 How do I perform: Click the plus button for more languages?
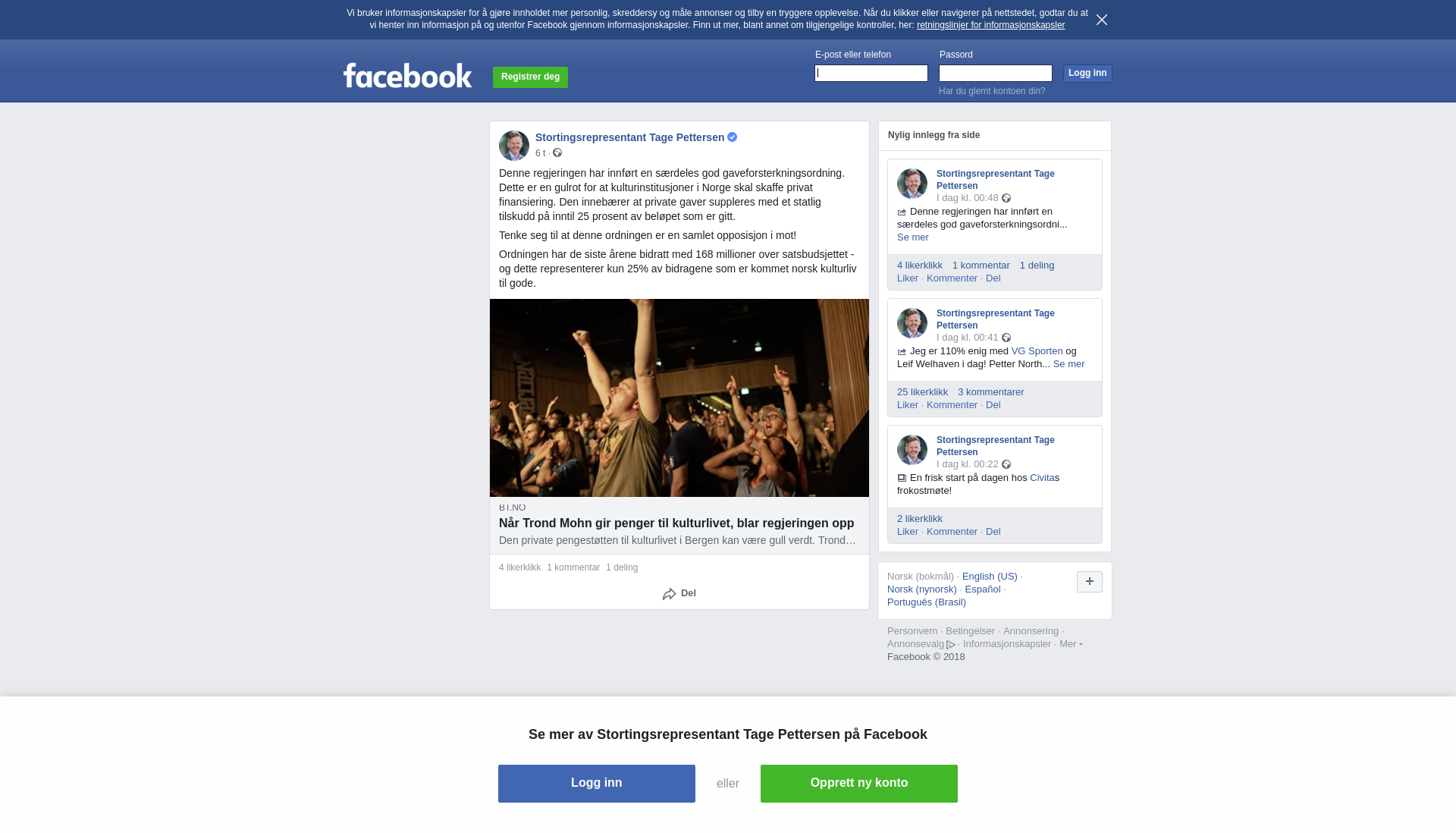tap(1090, 582)
